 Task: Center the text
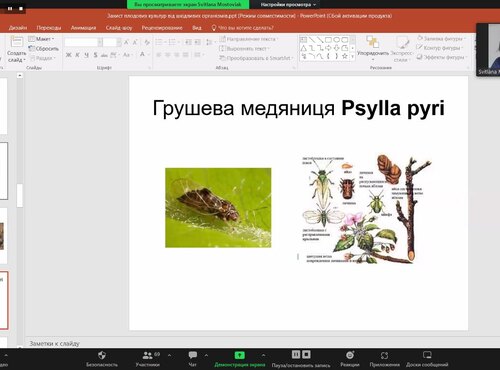[168, 55]
